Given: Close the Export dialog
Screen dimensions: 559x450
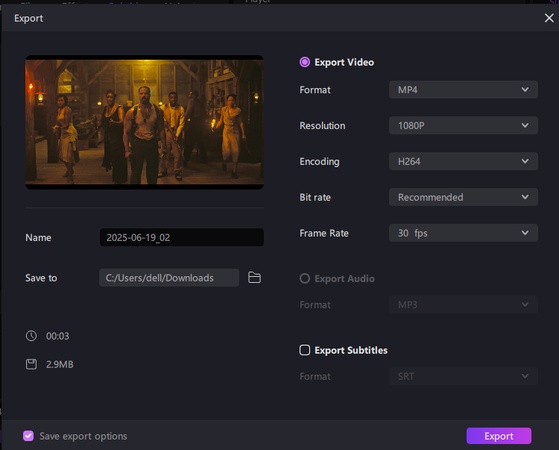Looking at the screenshot, I should [549, 18].
